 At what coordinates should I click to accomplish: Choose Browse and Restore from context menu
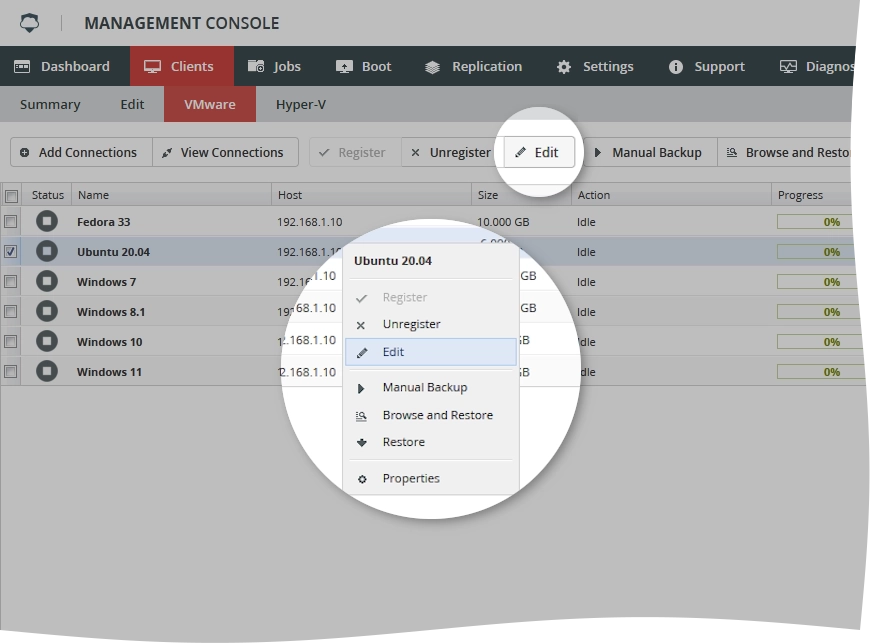[431, 415]
